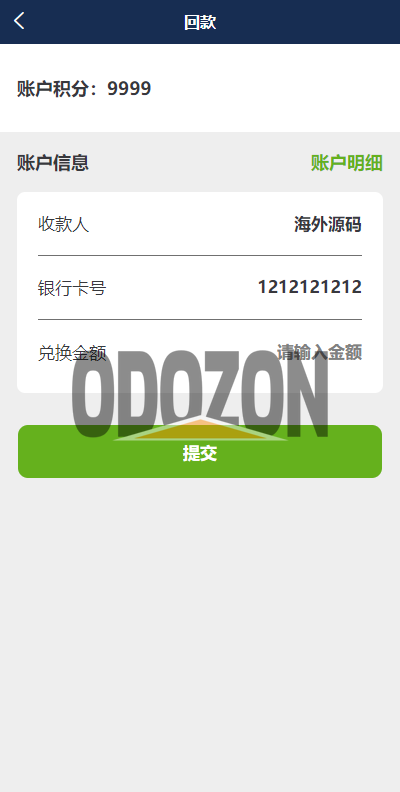Click the ODOZON watermark text

coord(201,394)
